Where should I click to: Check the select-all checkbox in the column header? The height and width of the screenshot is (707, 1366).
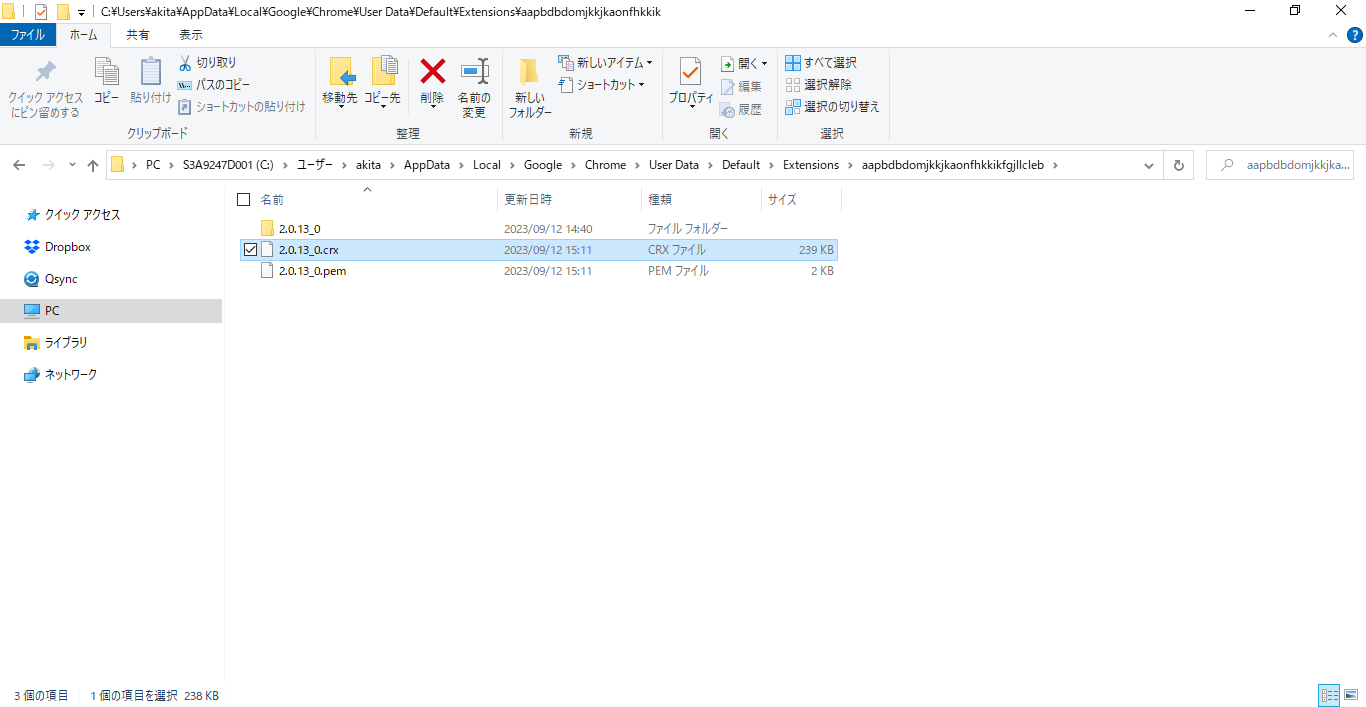[x=243, y=199]
